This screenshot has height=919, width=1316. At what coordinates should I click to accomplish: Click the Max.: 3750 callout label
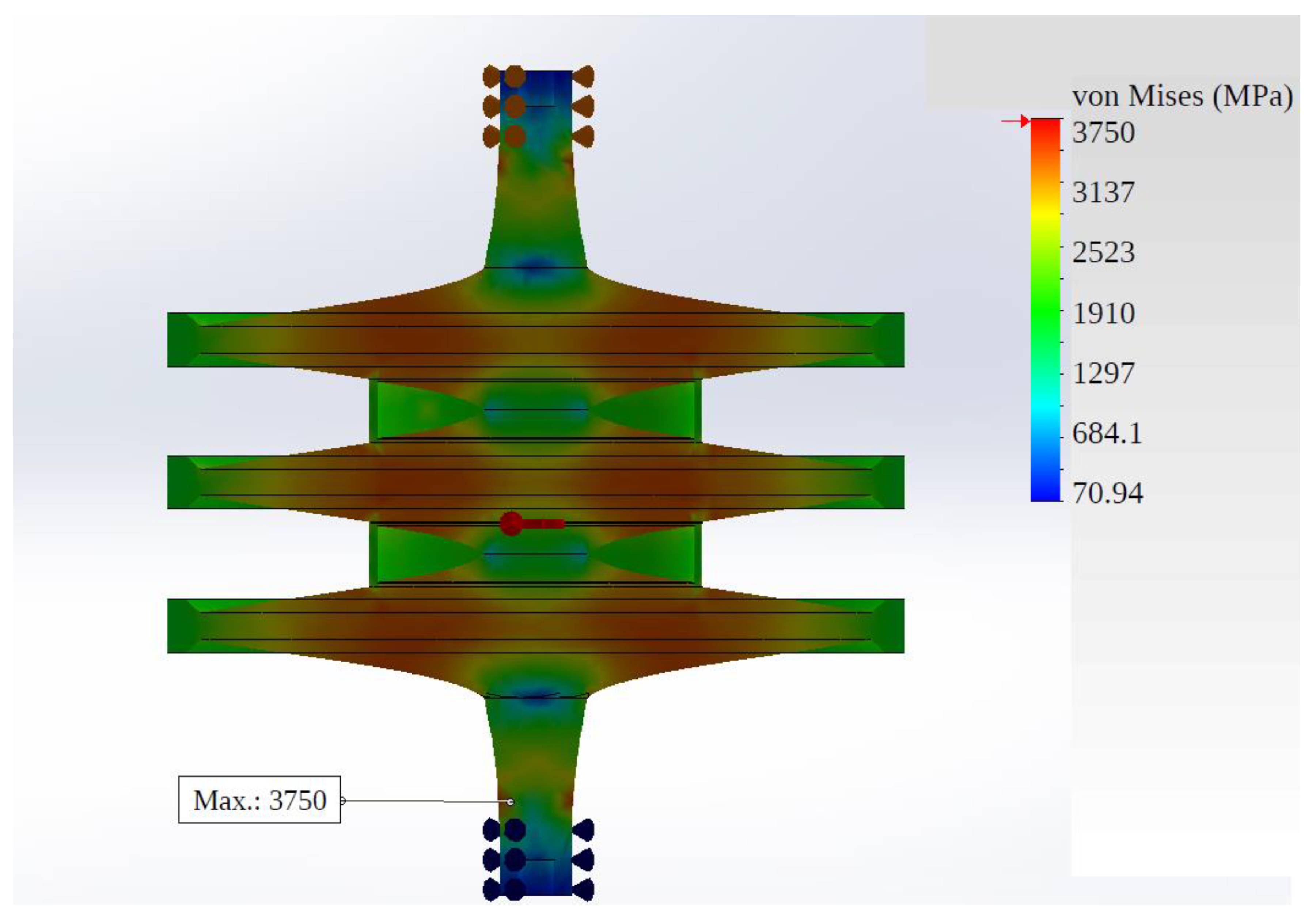(x=259, y=800)
